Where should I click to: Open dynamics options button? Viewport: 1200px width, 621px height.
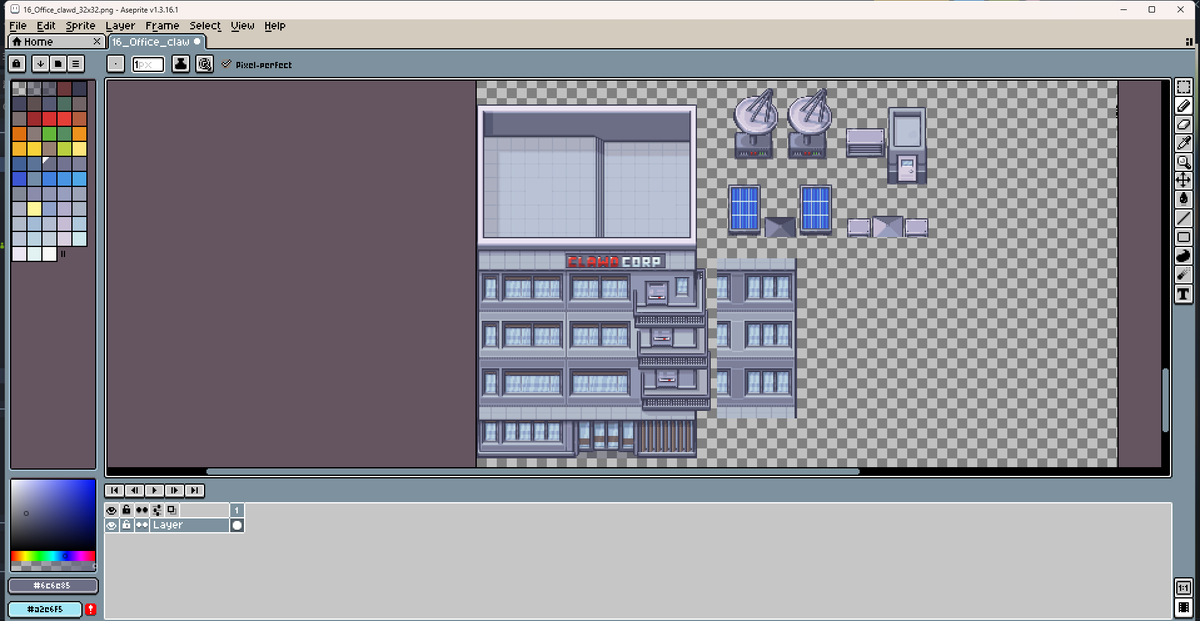[x=204, y=64]
